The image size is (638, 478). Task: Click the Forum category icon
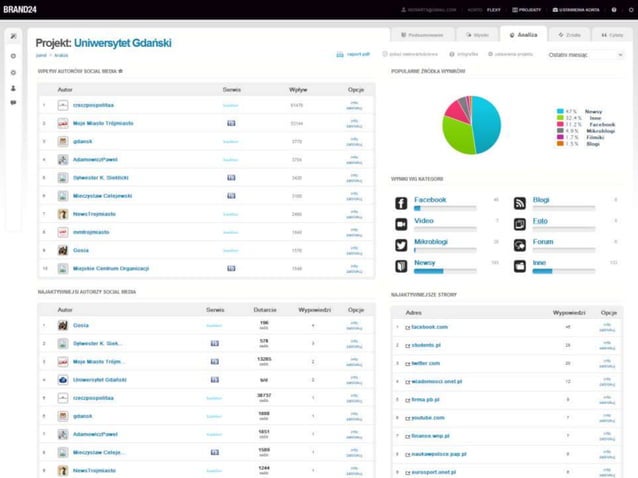pyautogui.click(x=520, y=245)
